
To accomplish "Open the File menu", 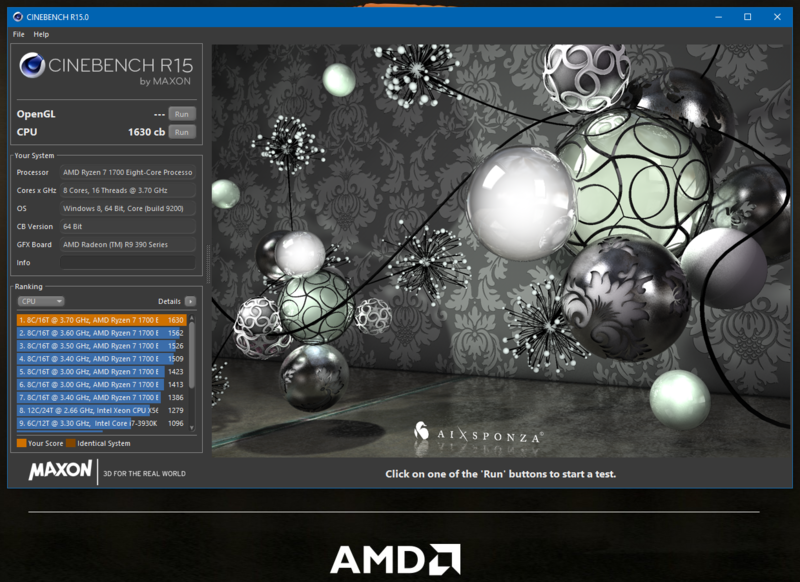I will 19,34.
